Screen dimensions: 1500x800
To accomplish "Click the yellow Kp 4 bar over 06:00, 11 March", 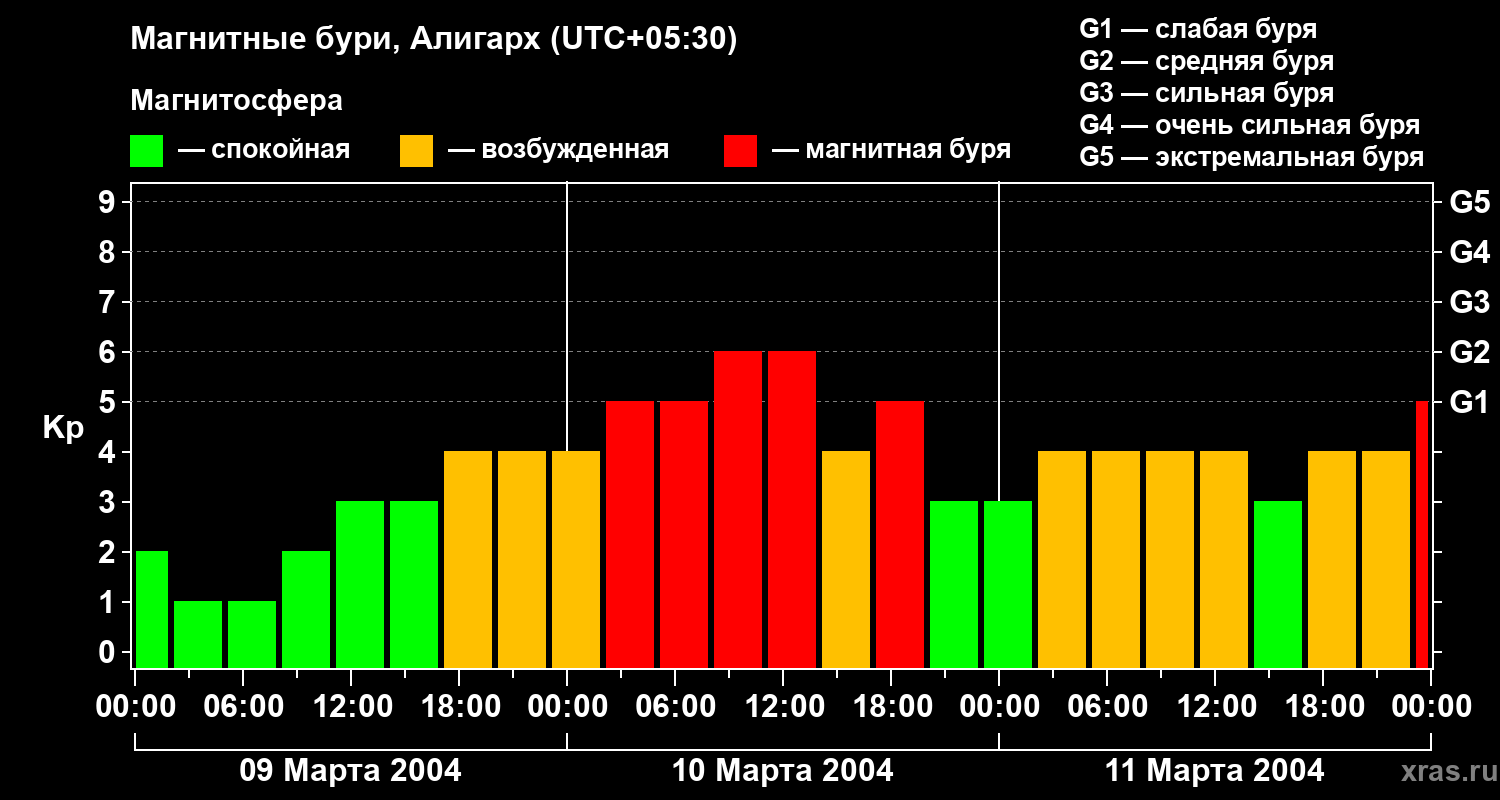I will (x=1116, y=559).
